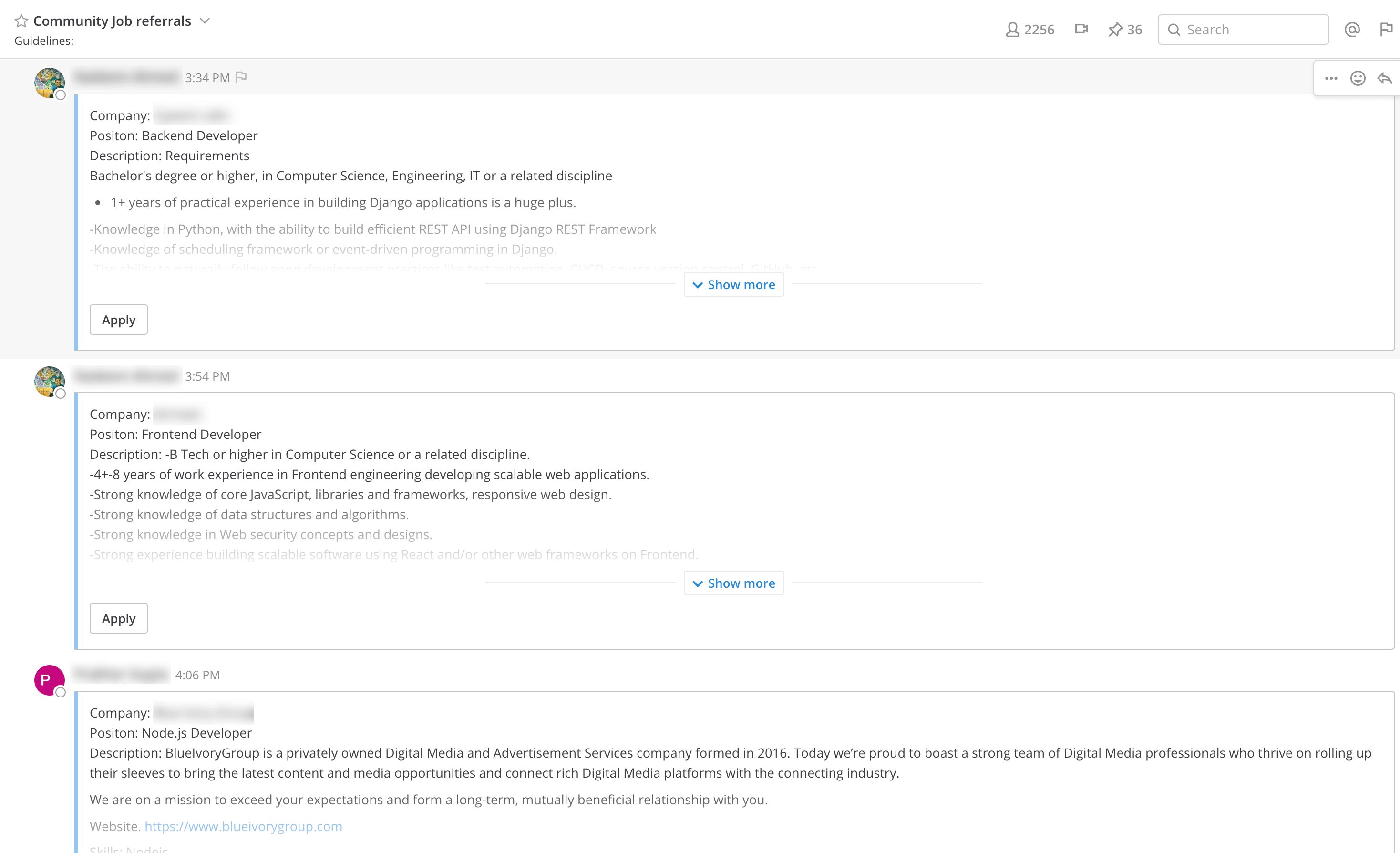This screenshot has height=853, width=1400.
Task: Star the Community Job referrals channel
Action: pos(21,21)
